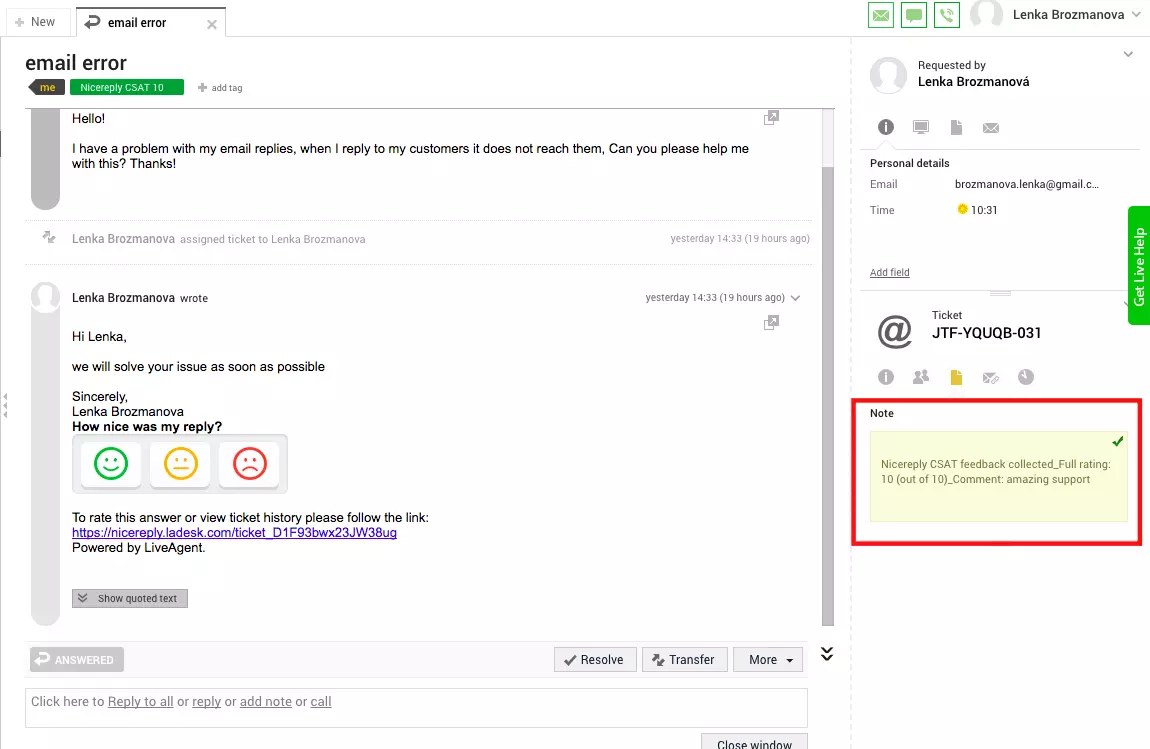Open the ticket history clock icon
Screen dimensions: 1150x749
tap(1025, 377)
